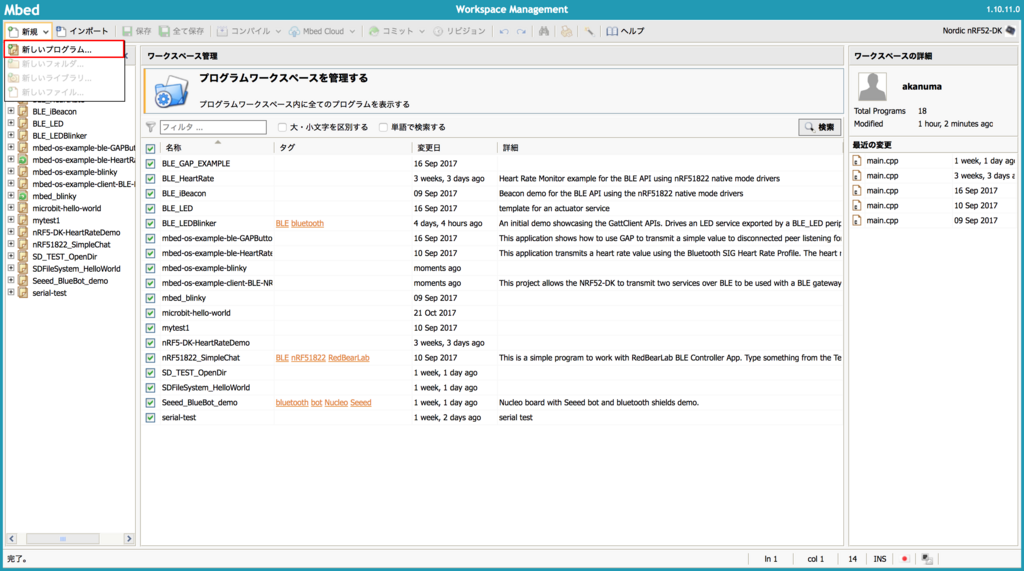Expand SD_TEST_OpenDir tree node
The height and width of the screenshot is (571, 1024).
[x=11, y=256]
